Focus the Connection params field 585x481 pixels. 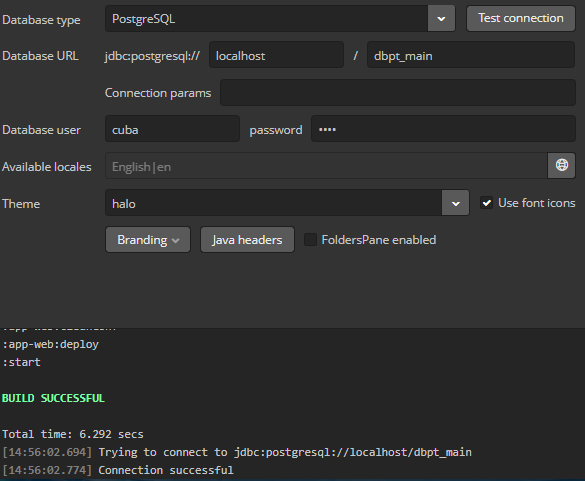398,93
